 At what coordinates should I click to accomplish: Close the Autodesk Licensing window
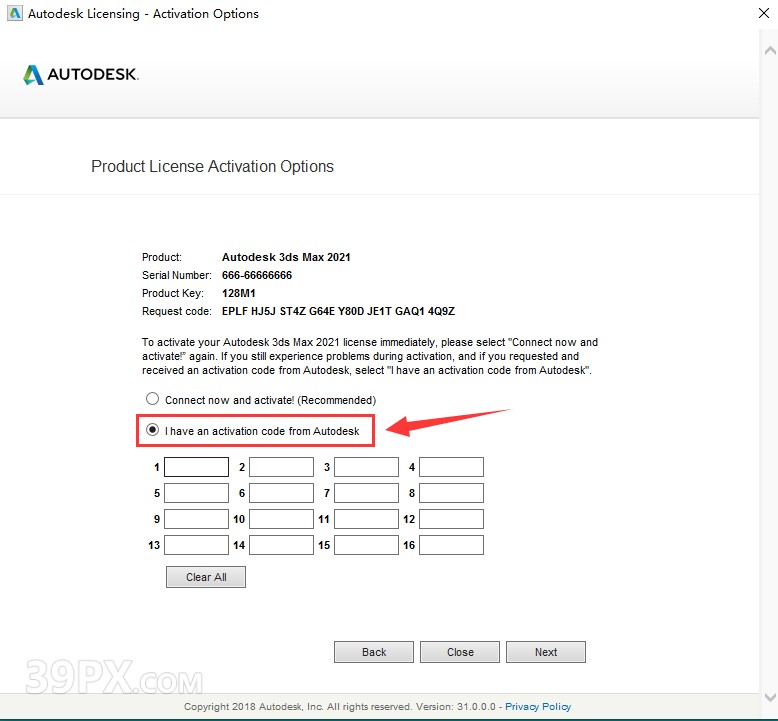(764, 13)
